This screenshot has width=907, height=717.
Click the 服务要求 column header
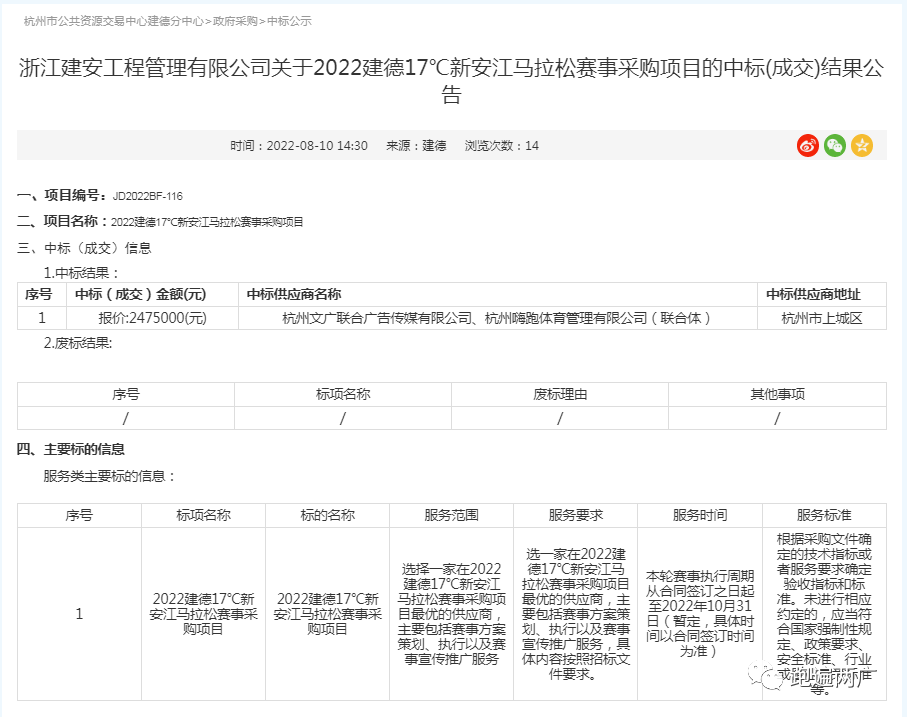(576, 515)
